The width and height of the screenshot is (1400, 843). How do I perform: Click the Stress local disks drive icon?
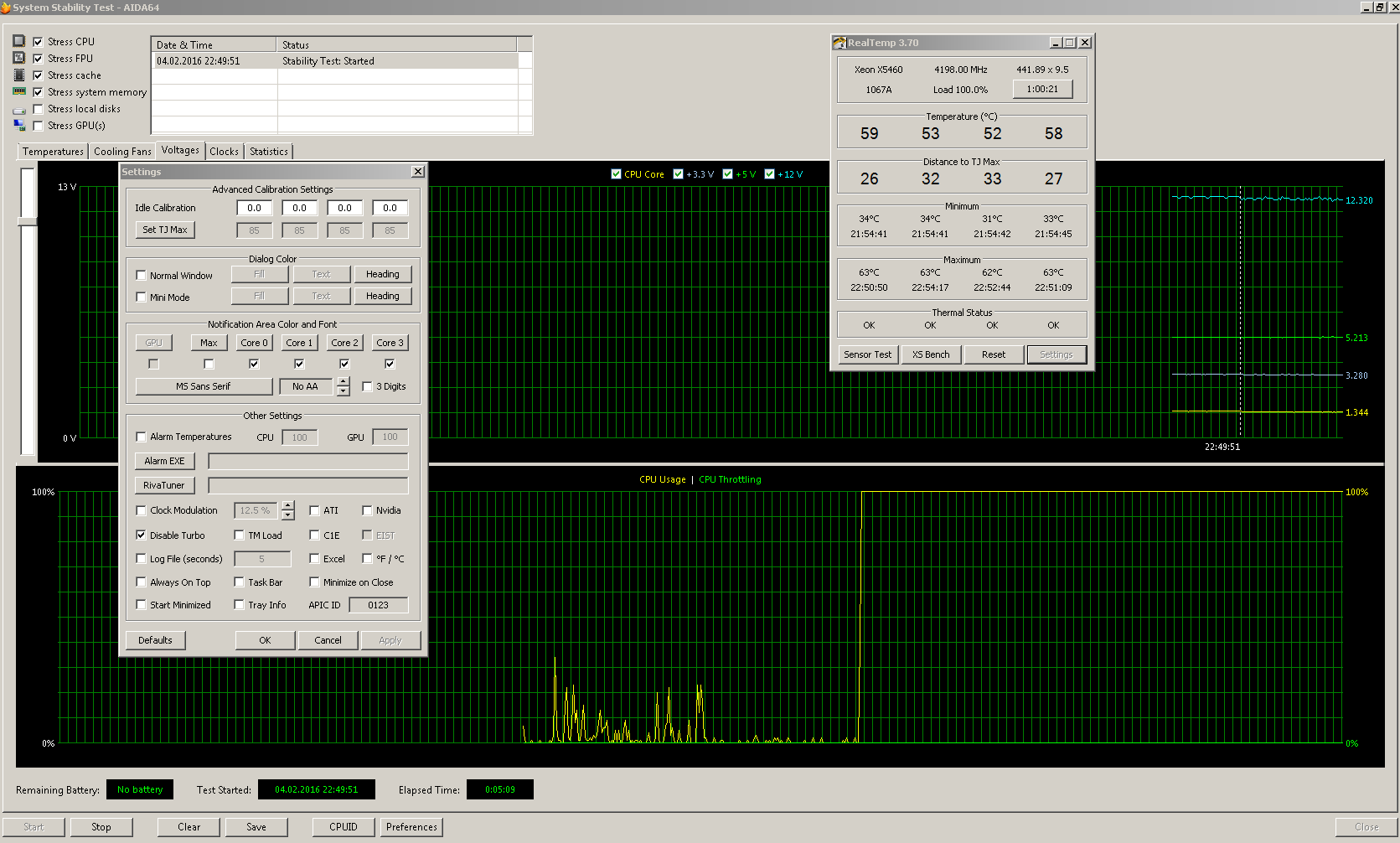pos(18,110)
